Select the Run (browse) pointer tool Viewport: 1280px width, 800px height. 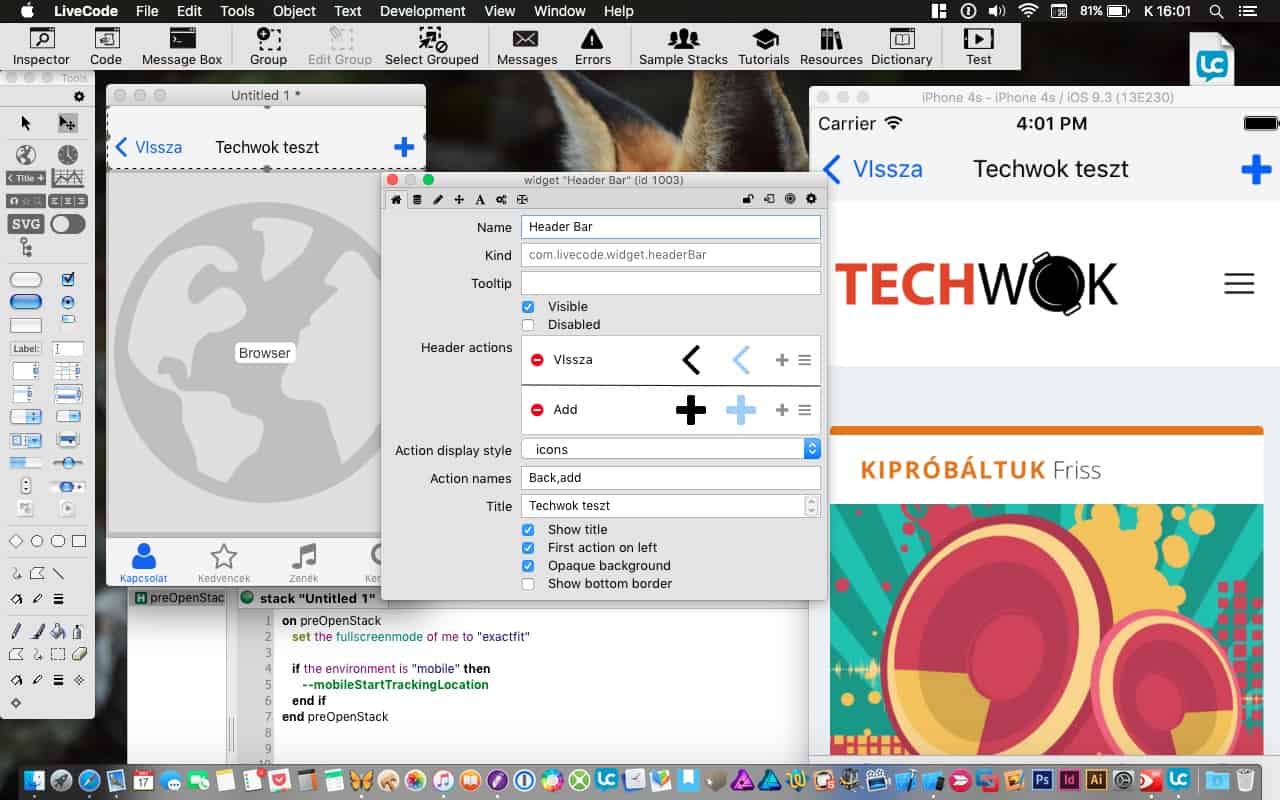coord(26,123)
